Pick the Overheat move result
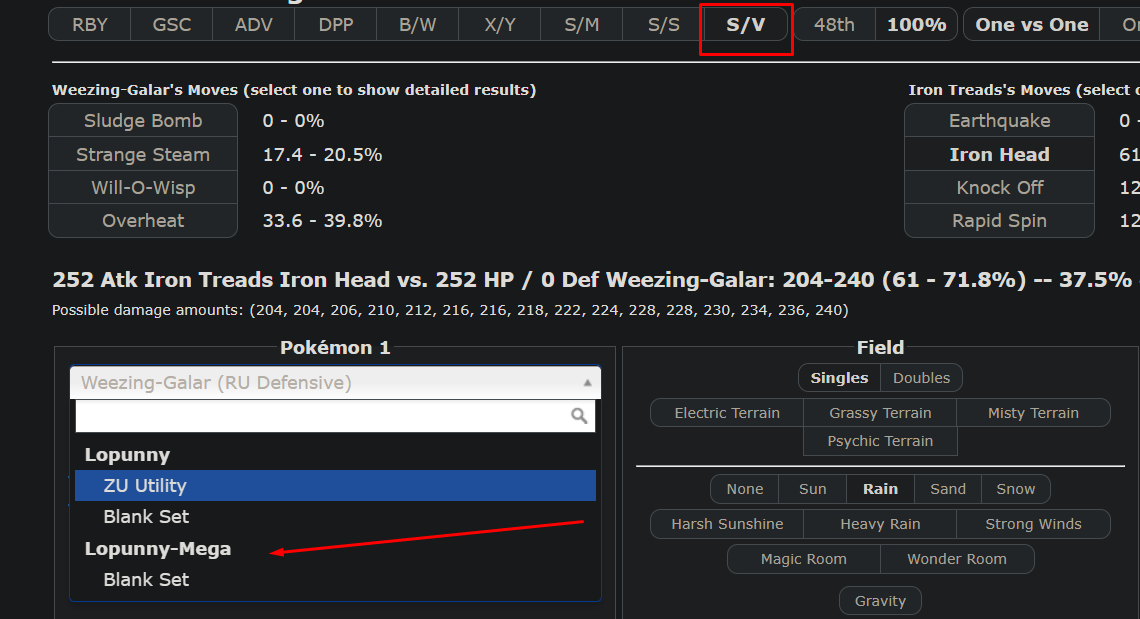The width and height of the screenshot is (1140, 619). point(143,221)
